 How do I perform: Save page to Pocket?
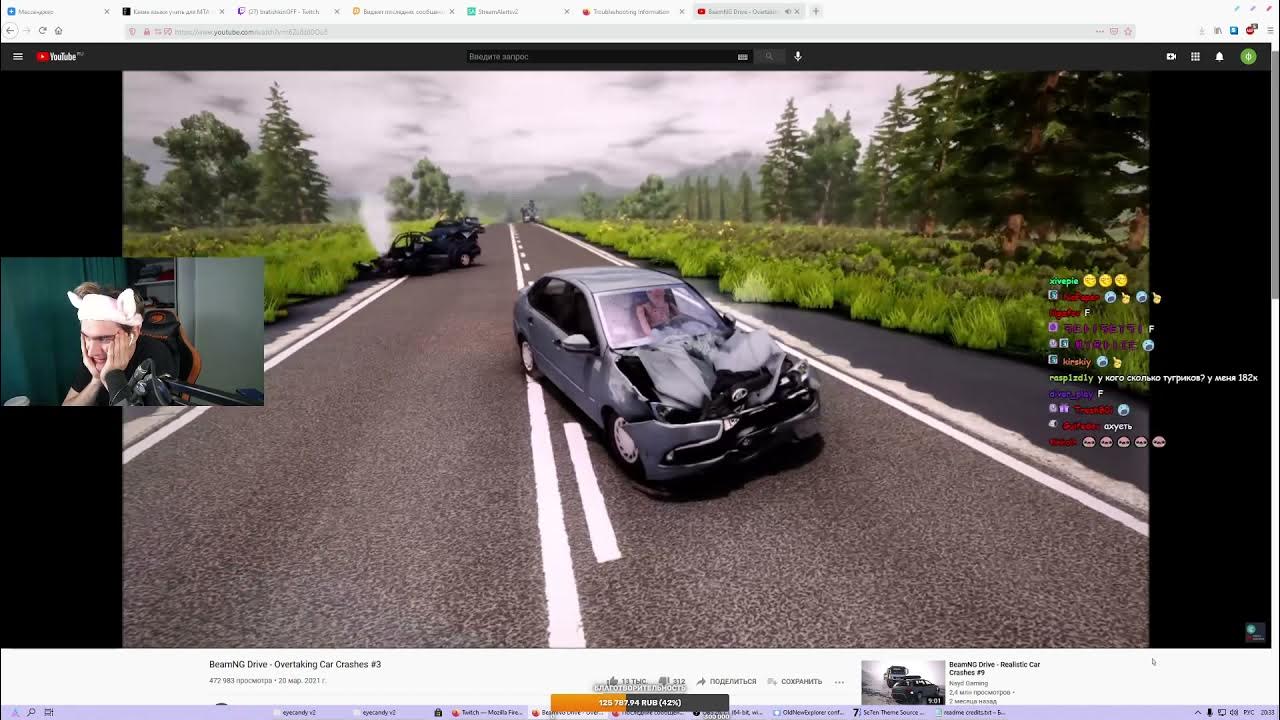[x=1114, y=31]
